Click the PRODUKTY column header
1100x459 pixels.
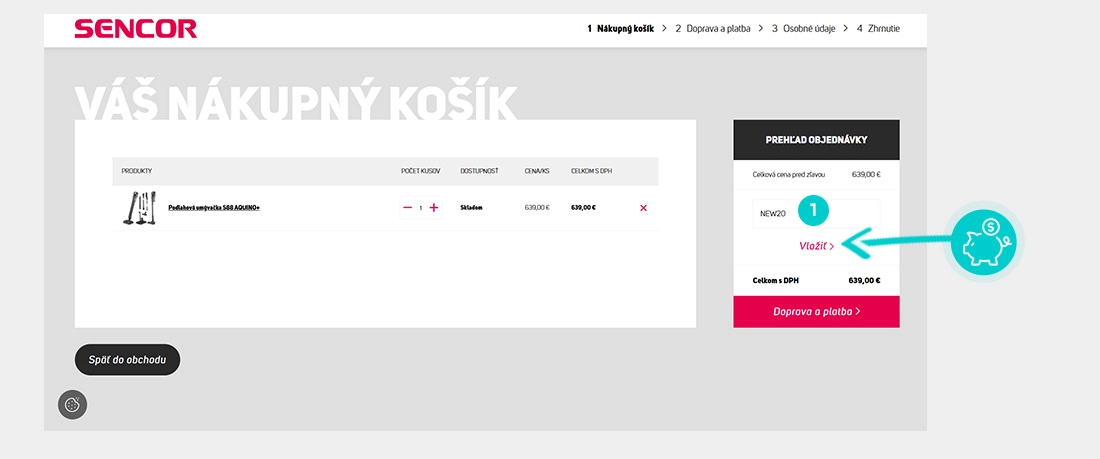pyautogui.click(x=137, y=171)
